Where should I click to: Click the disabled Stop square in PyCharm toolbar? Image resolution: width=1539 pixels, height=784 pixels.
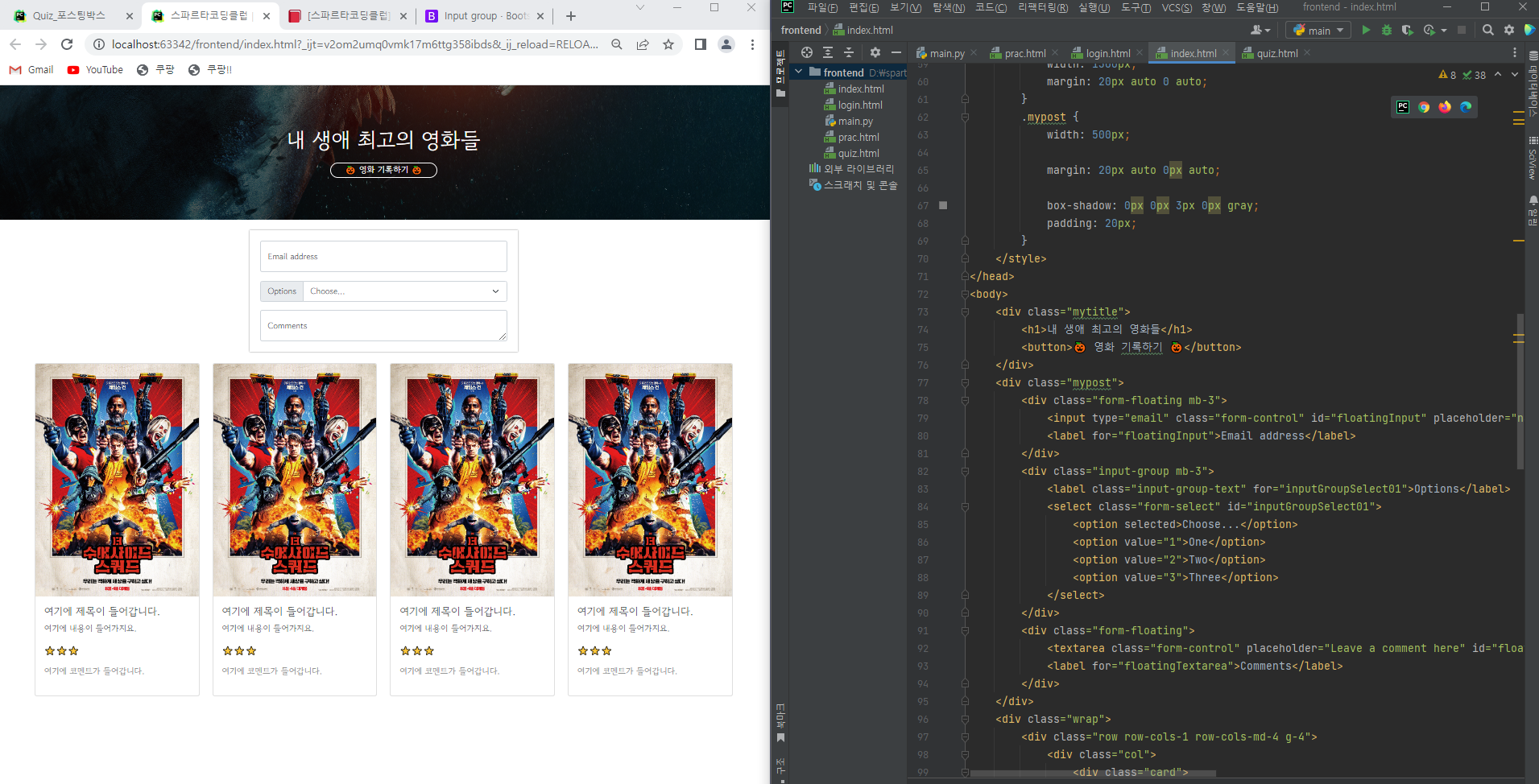[x=1462, y=30]
